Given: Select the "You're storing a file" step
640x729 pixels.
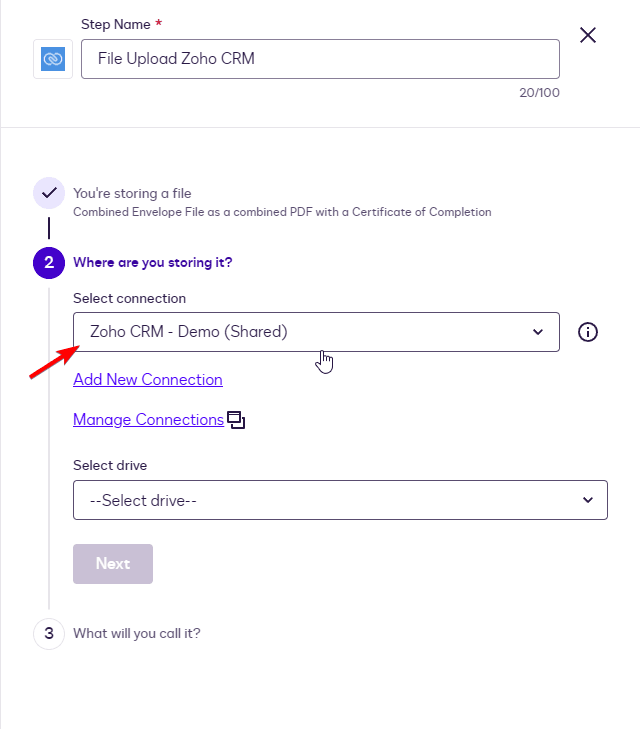Looking at the screenshot, I should [x=132, y=193].
